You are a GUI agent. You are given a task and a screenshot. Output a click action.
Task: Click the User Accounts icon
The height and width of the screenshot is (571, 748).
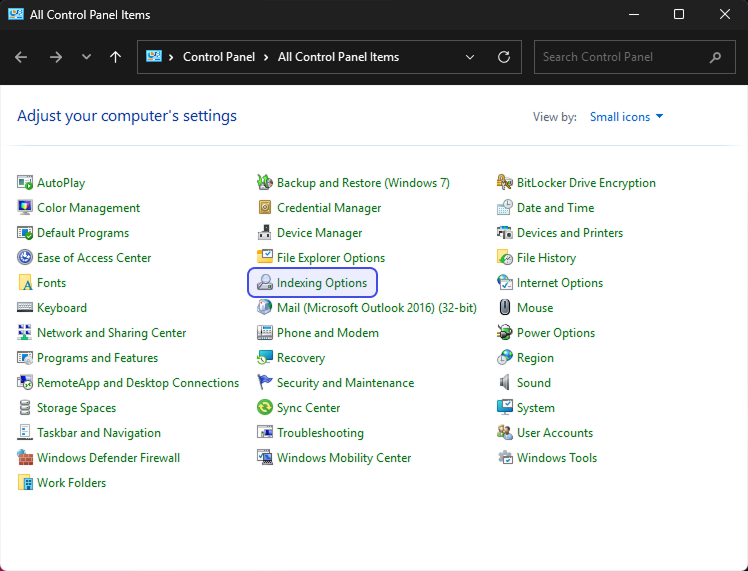tap(505, 433)
